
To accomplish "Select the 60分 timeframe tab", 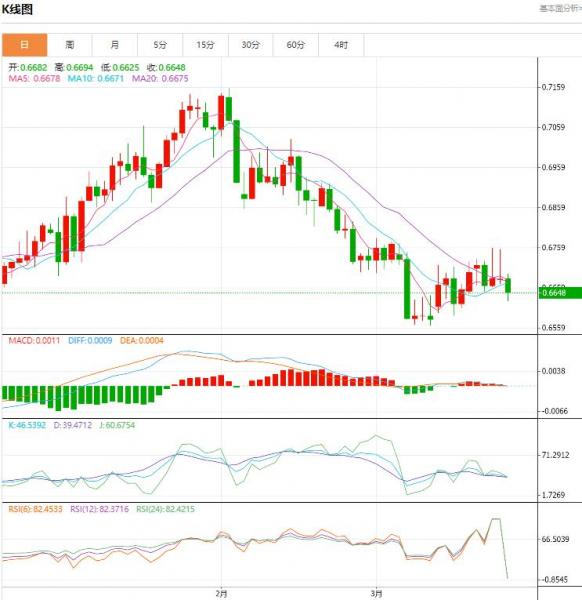I will coord(296,45).
